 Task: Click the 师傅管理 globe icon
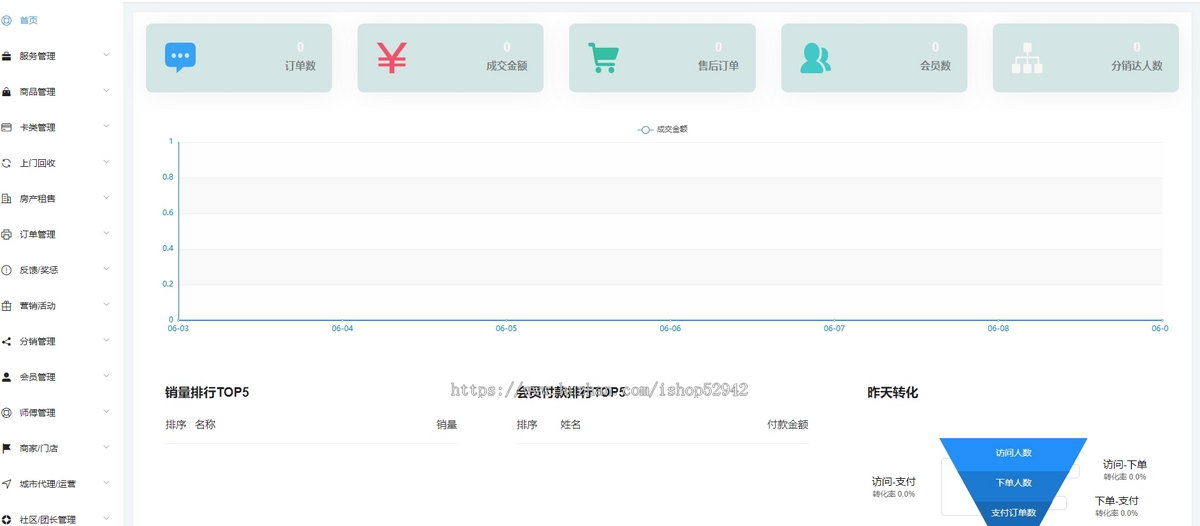click(x=7, y=413)
